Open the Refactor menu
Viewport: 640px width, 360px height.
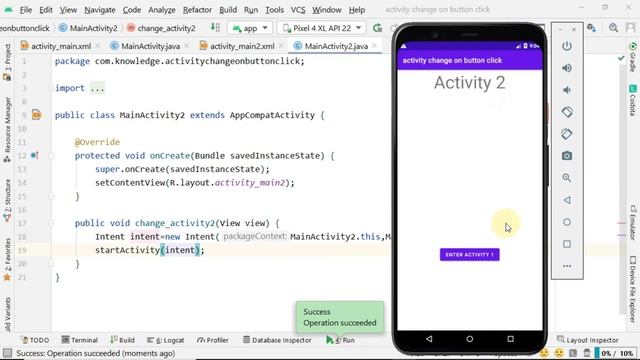click(197, 9)
